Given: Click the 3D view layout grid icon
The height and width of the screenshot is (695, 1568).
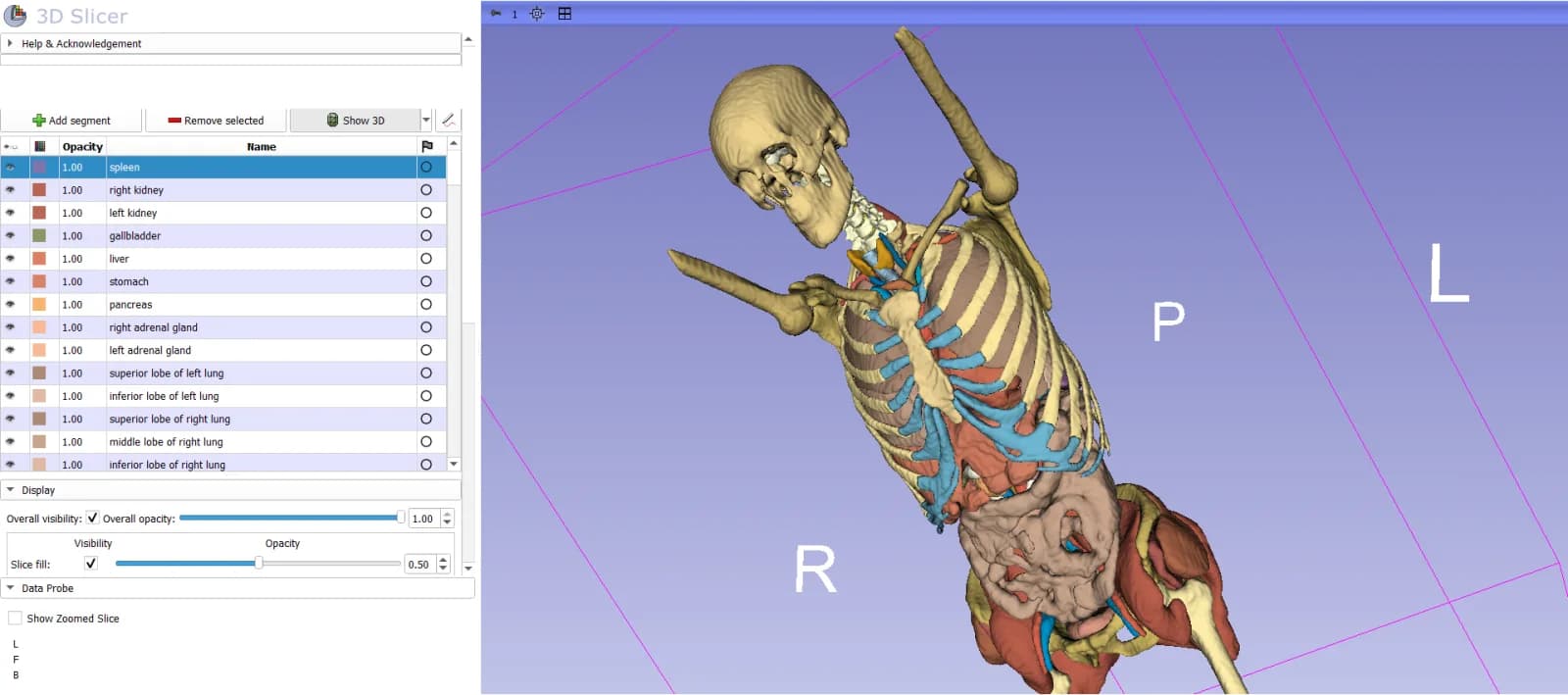Looking at the screenshot, I should (x=564, y=14).
